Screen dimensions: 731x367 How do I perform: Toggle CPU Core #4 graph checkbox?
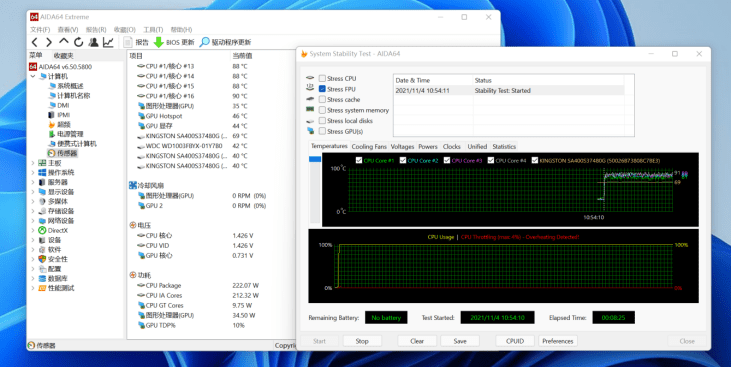click(491, 160)
